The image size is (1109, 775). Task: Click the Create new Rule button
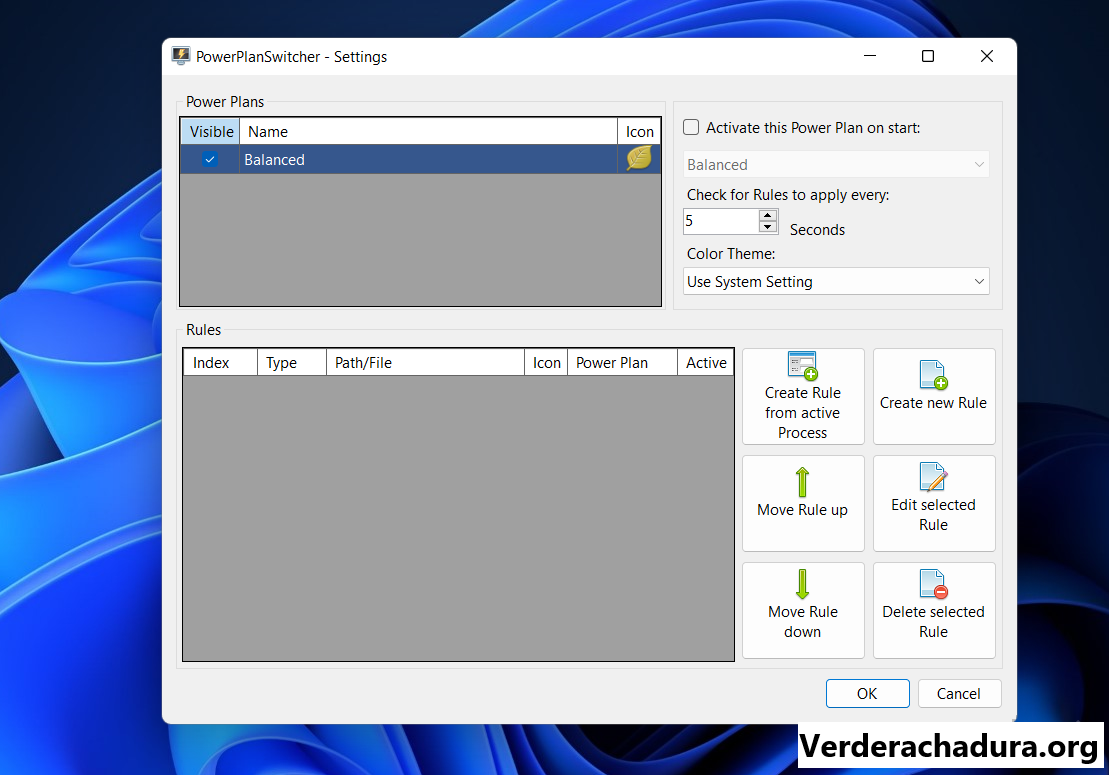[934, 396]
